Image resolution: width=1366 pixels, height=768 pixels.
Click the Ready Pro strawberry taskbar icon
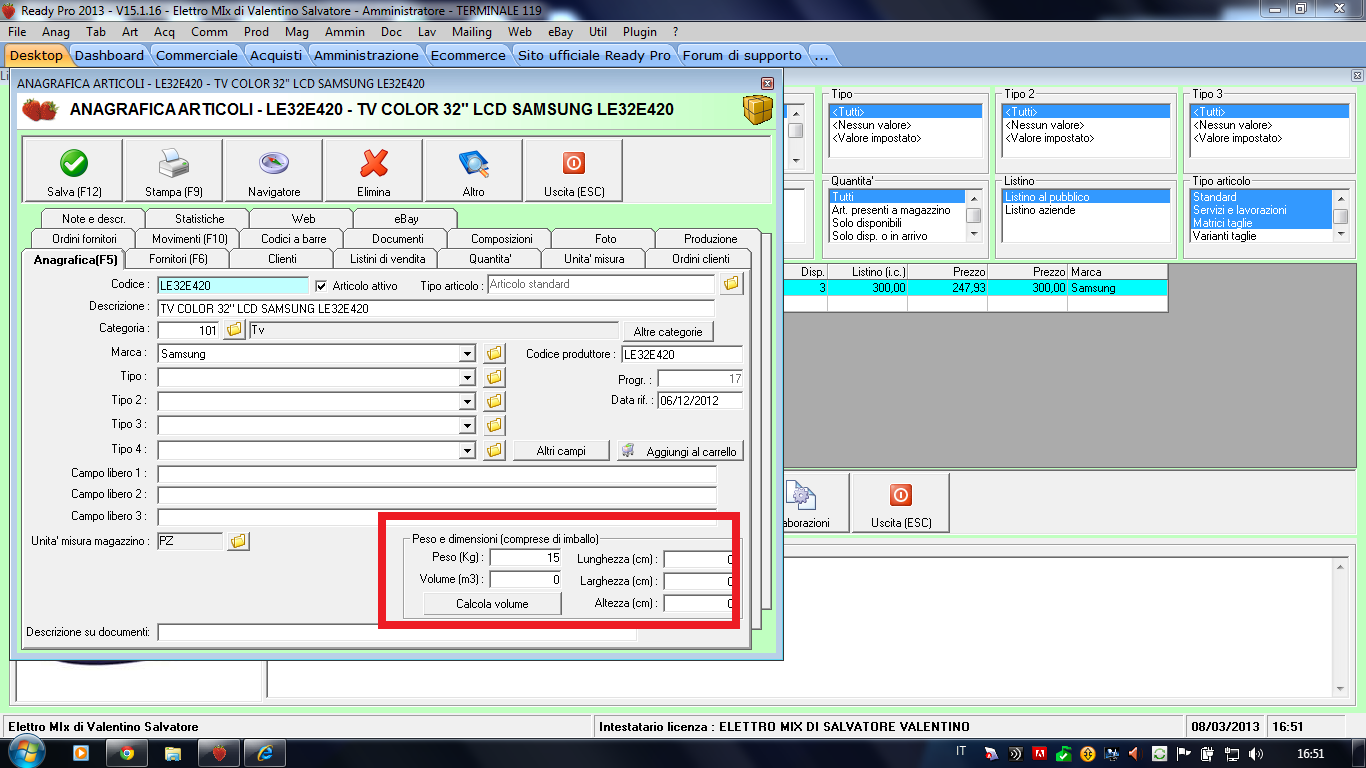click(219, 753)
